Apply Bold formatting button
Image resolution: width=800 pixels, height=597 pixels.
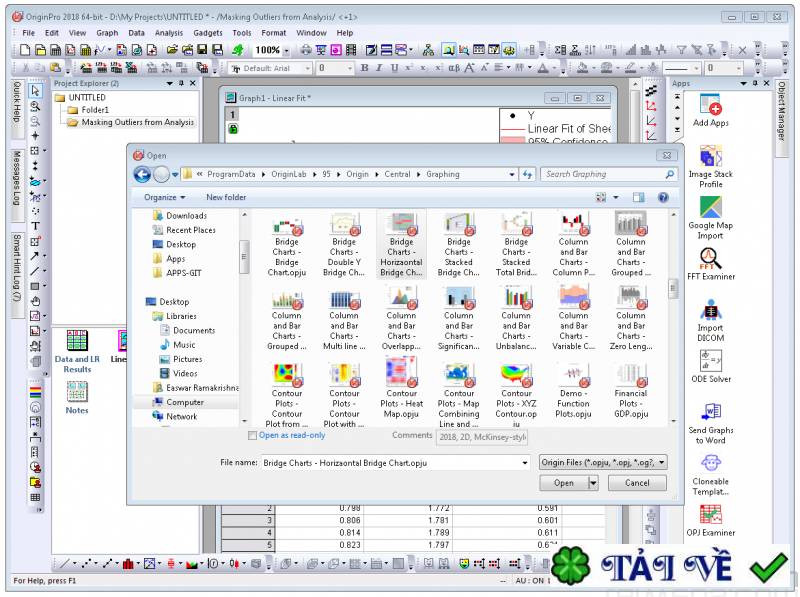[364, 68]
